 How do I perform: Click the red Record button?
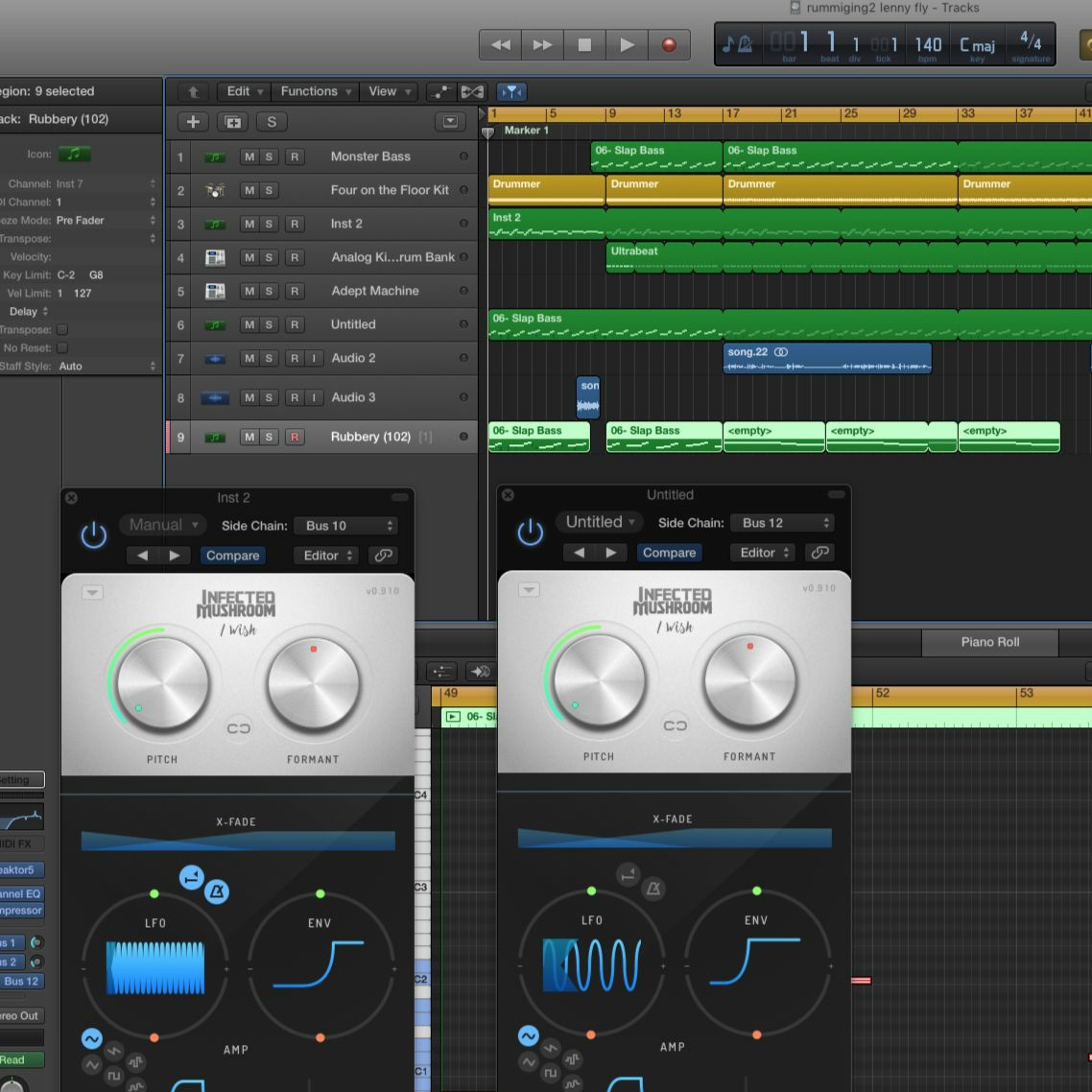click(669, 45)
